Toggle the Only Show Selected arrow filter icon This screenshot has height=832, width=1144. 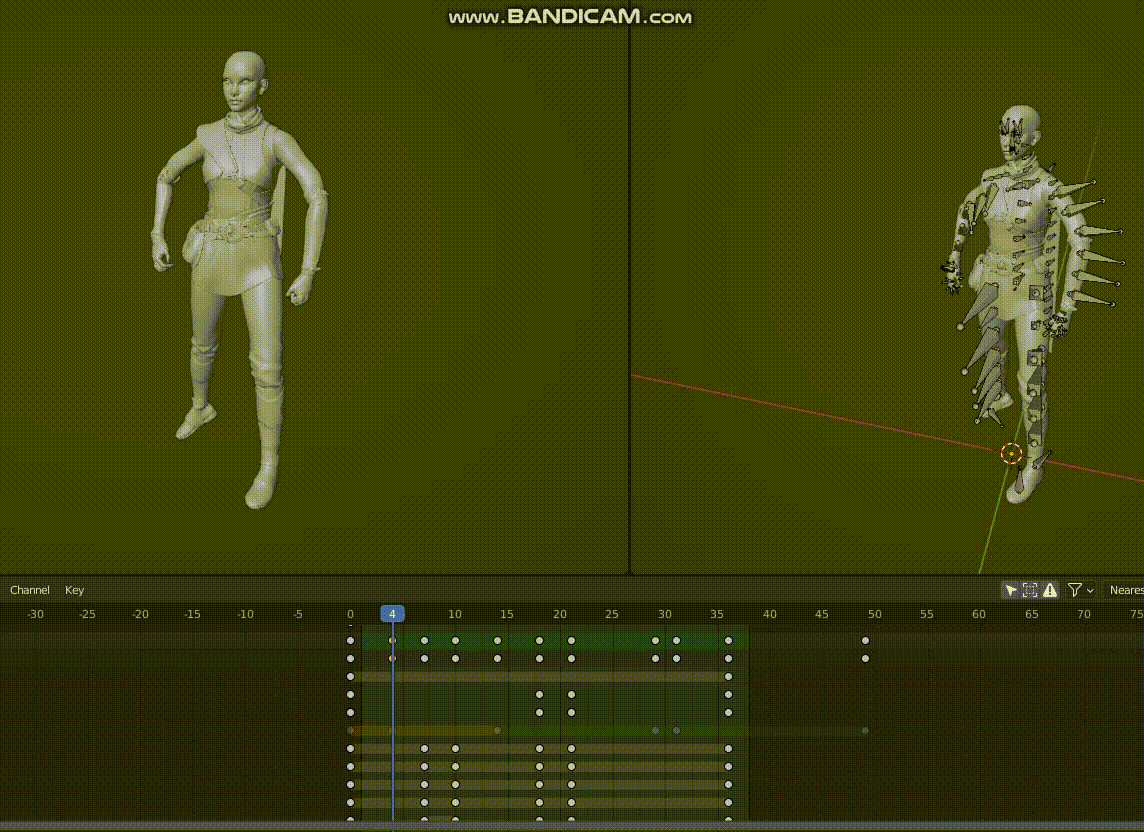point(1010,590)
